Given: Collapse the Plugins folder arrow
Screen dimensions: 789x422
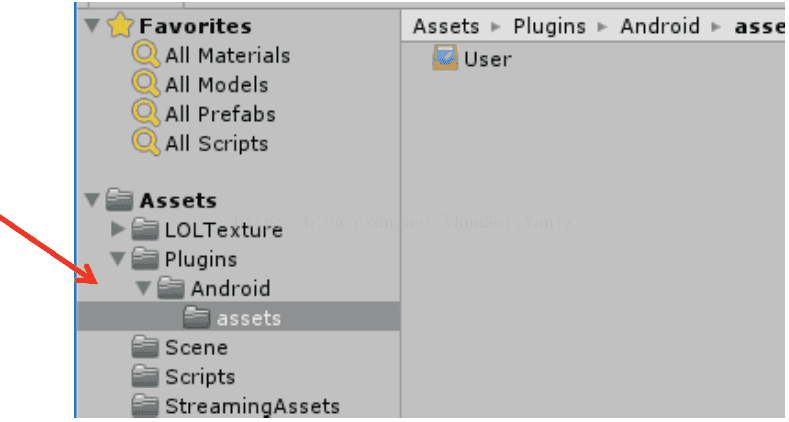Looking at the screenshot, I should pyautogui.click(x=118, y=259).
